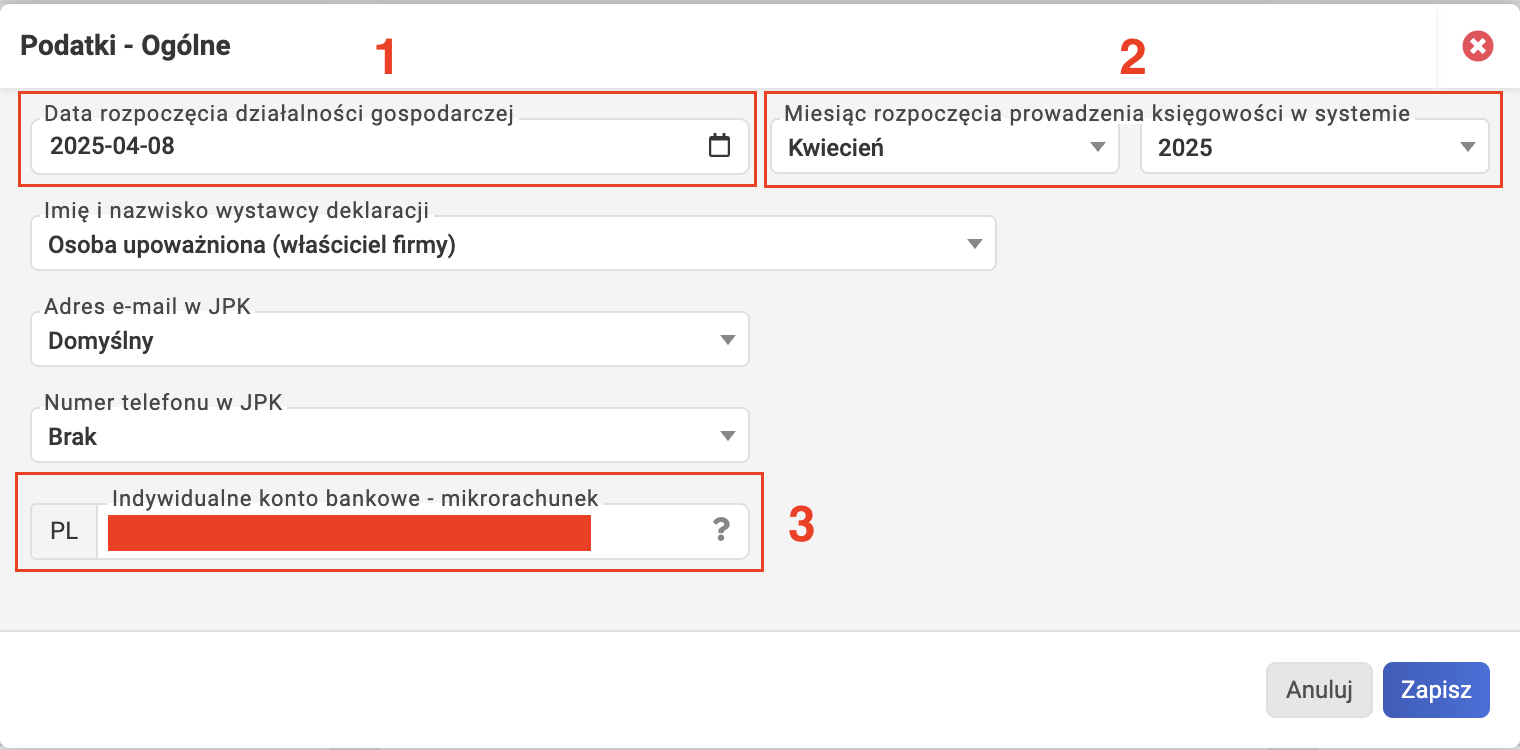The height and width of the screenshot is (750, 1520).
Task: Click the Brak value in Numer telefonu w JPK
Action: [x=73, y=437]
